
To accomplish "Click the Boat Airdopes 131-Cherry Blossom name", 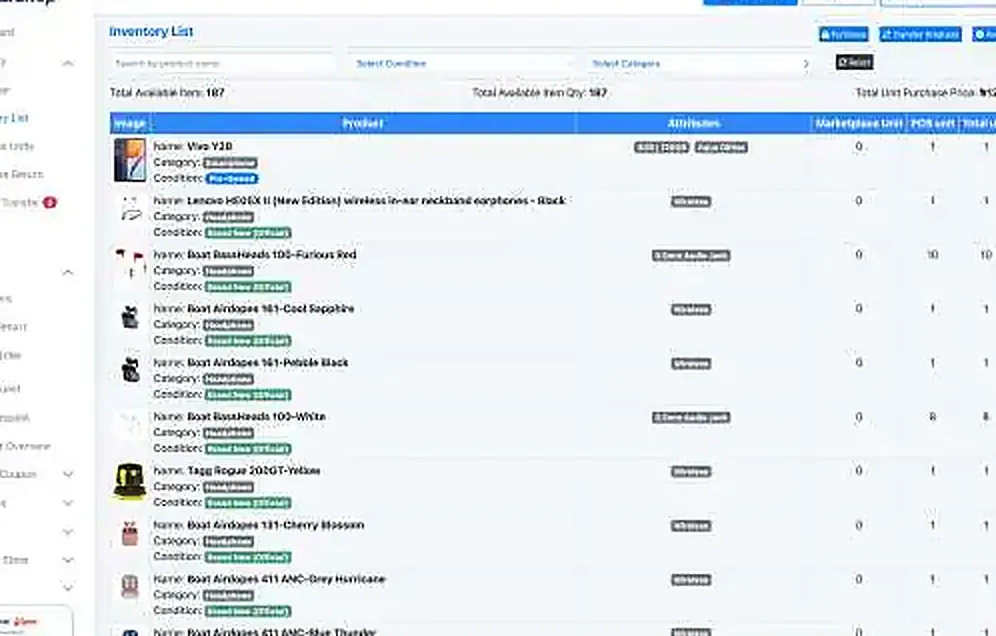I will tap(276, 525).
